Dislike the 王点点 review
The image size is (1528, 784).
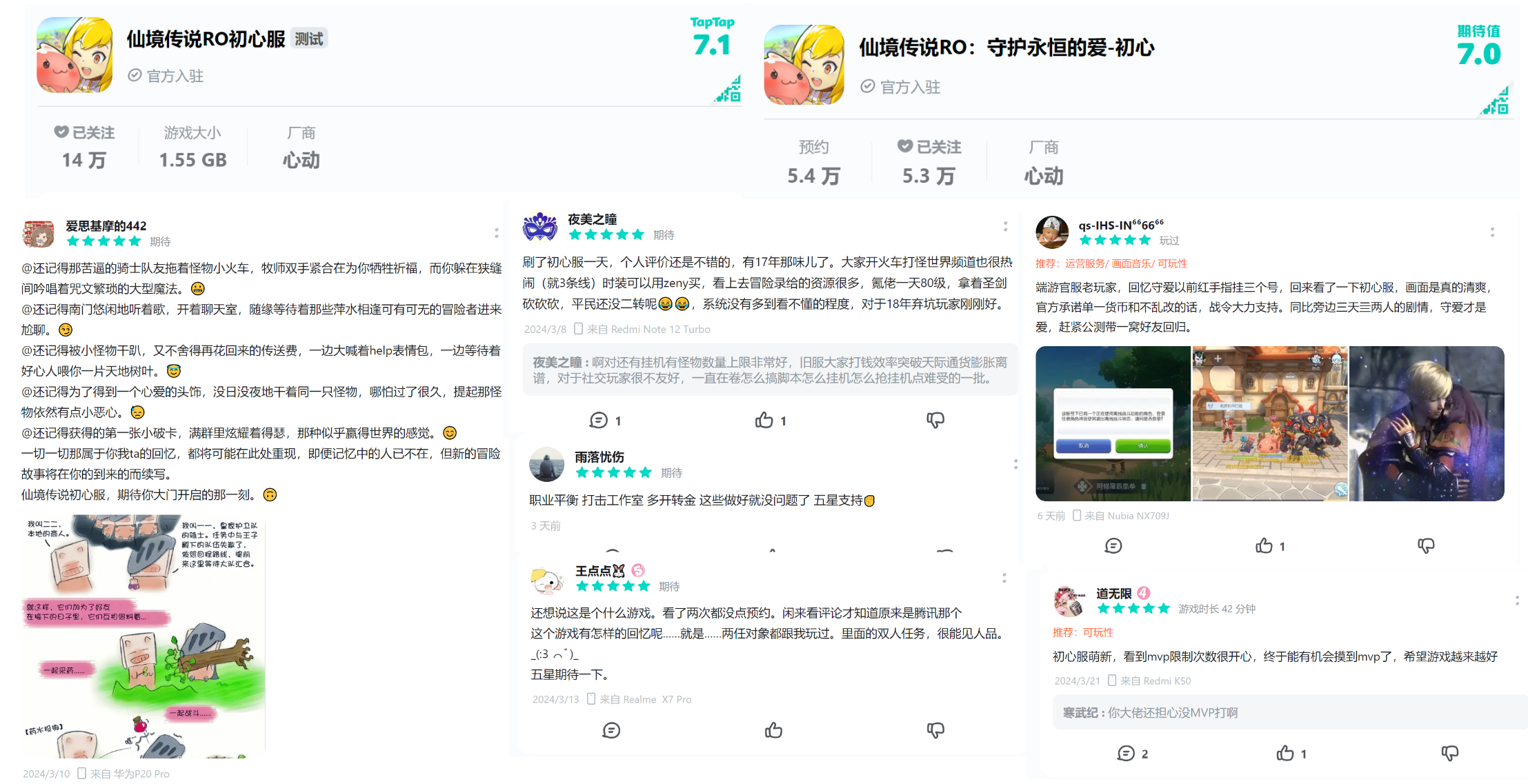coord(935,730)
